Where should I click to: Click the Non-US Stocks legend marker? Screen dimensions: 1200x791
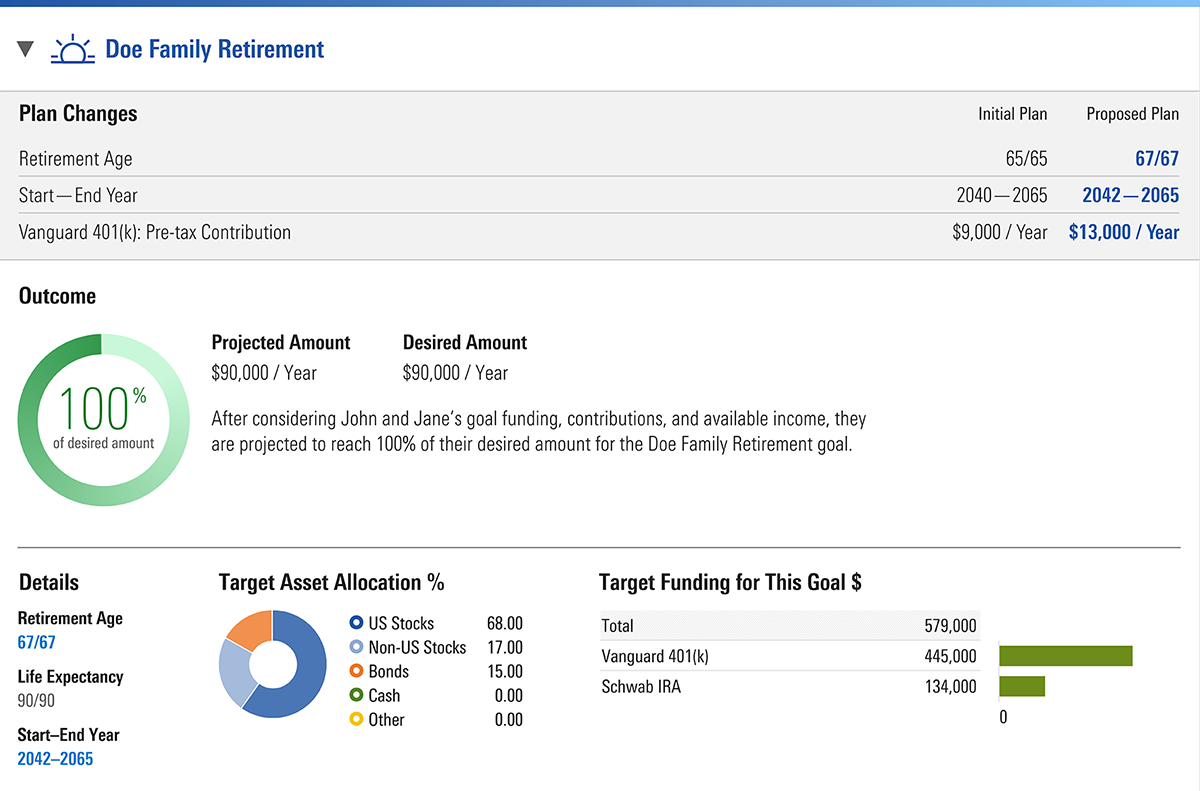[356, 647]
